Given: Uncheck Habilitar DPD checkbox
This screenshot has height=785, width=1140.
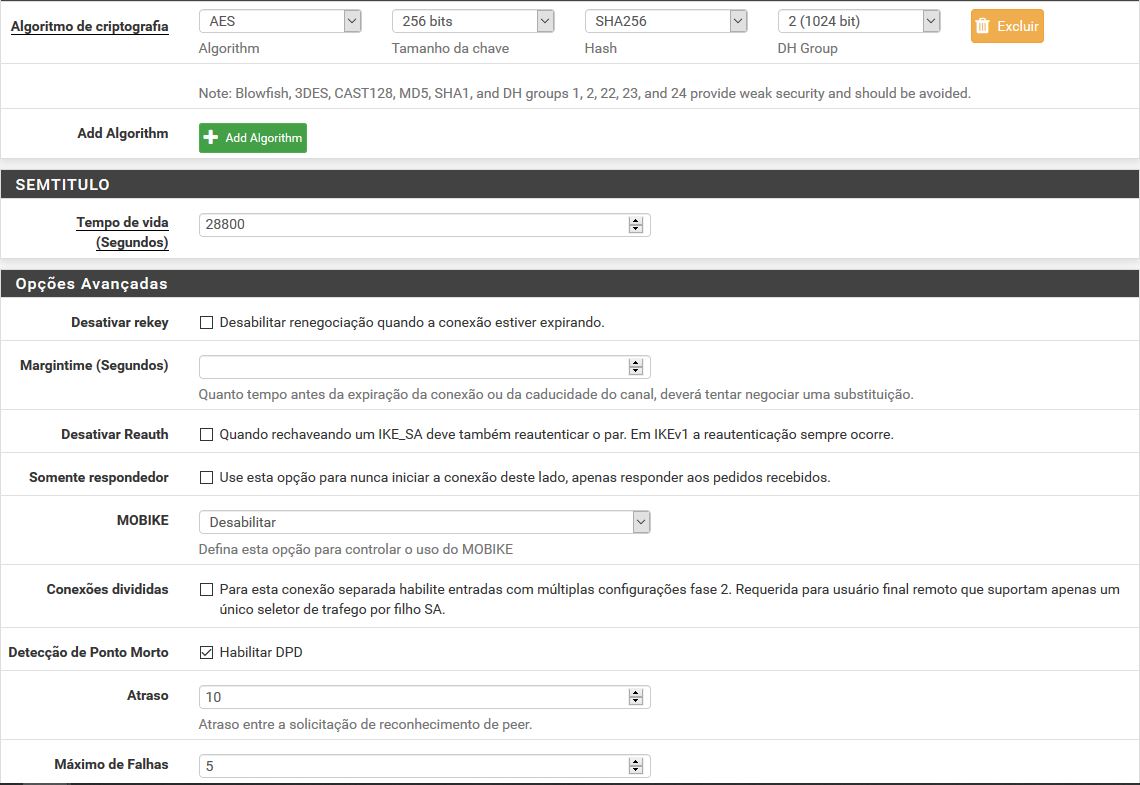Looking at the screenshot, I should [x=207, y=653].
